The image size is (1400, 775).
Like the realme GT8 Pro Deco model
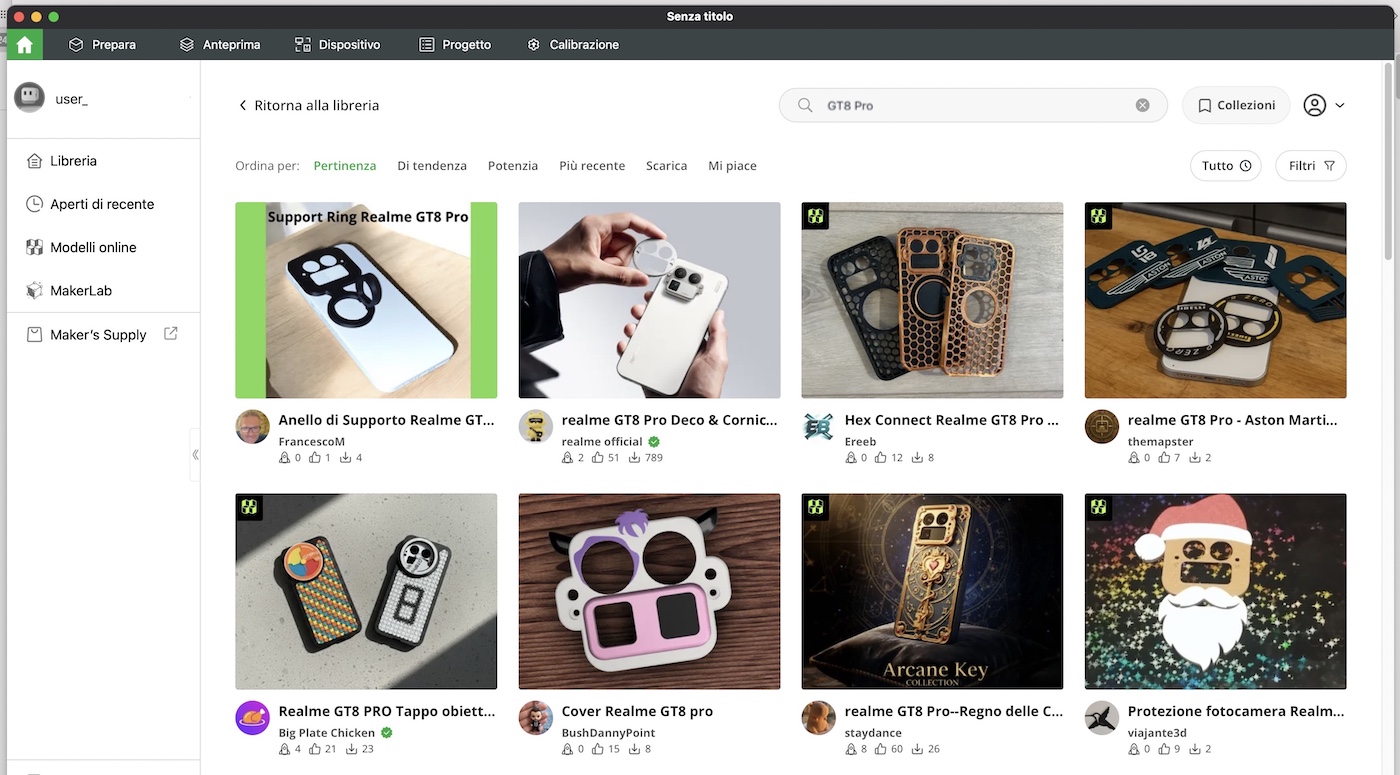pos(598,458)
